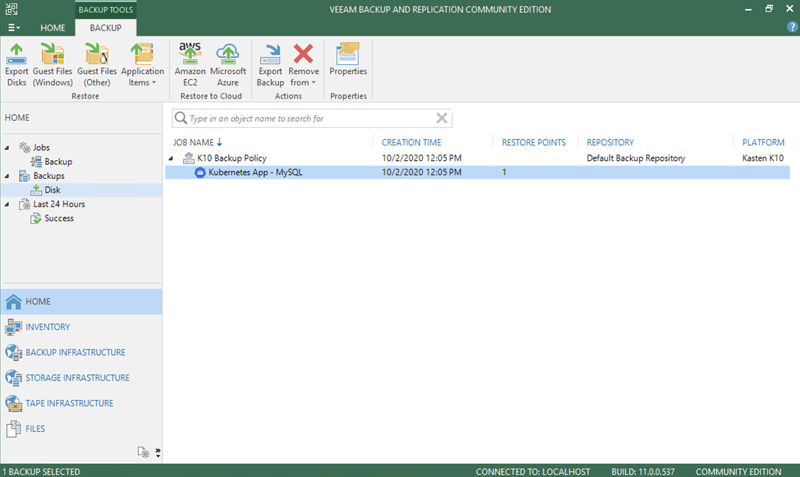Screen dimensions: 800x477
Task: Sort by the PLATFORM column header
Action: click(x=763, y=142)
